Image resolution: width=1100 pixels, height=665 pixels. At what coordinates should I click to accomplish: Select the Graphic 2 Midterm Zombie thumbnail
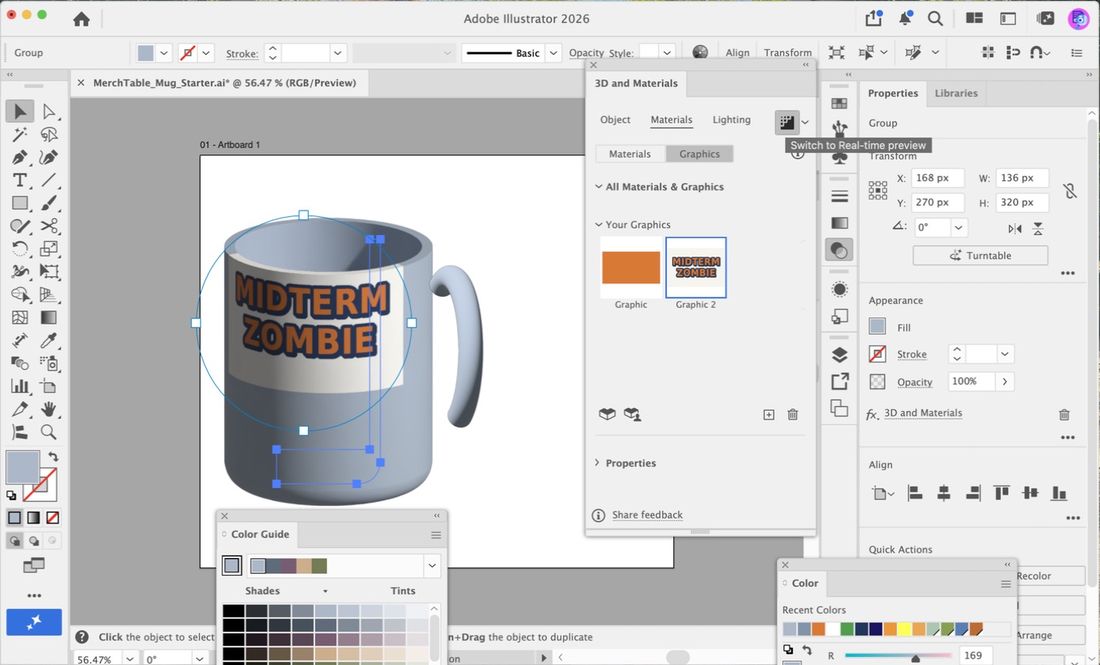[696, 267]
